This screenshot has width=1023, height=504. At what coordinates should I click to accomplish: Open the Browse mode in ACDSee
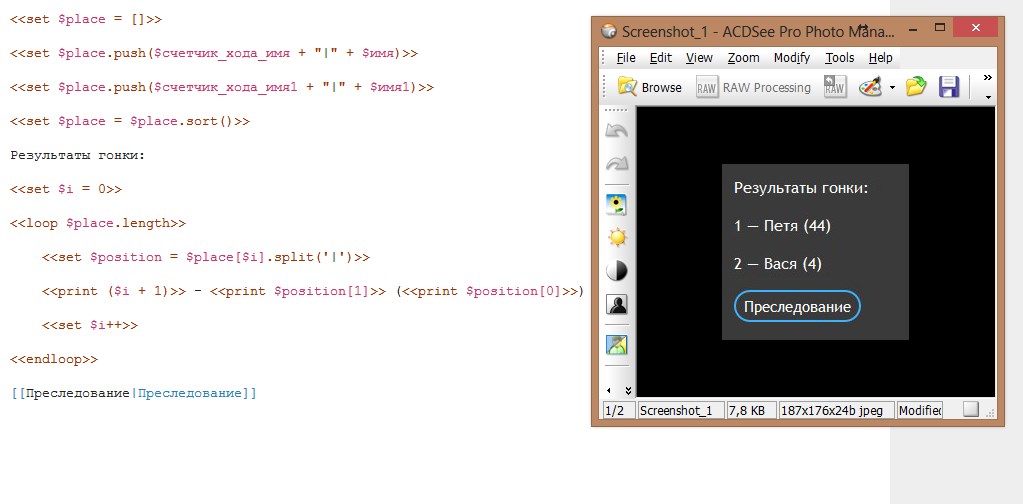(650, 87)
